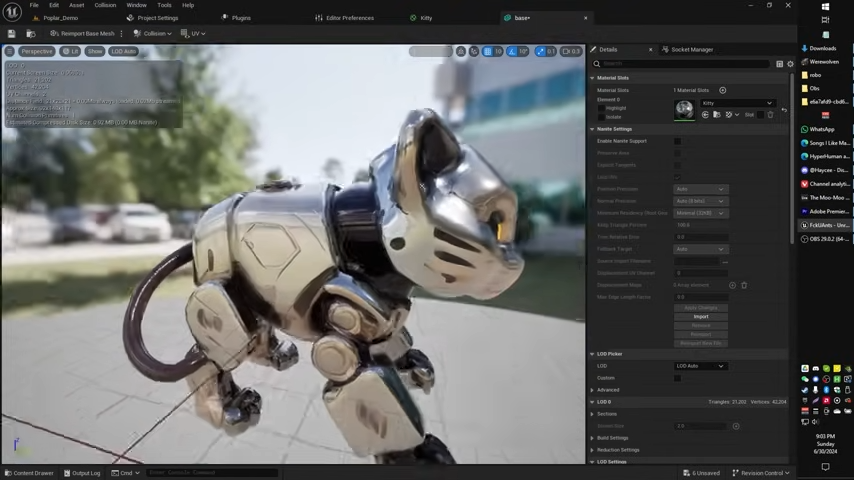Open the Details panel settings gear
The width and height of the screenshot is (854, 480).
790,64
